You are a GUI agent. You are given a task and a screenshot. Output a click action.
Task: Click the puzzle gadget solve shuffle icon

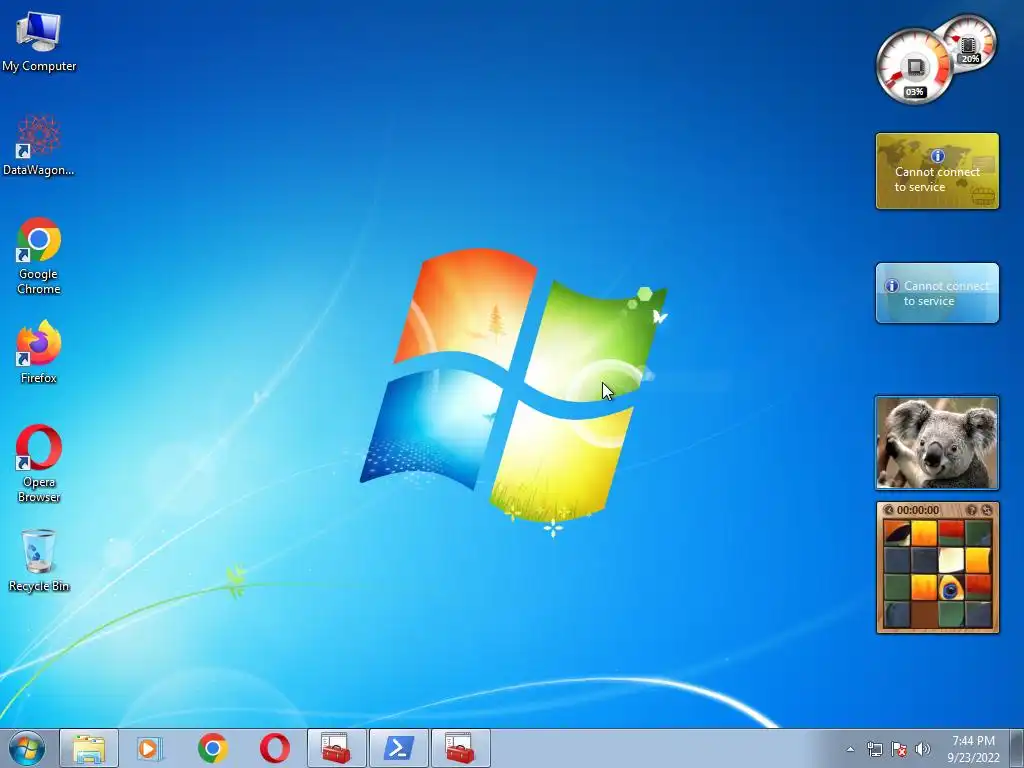[987, 510]
